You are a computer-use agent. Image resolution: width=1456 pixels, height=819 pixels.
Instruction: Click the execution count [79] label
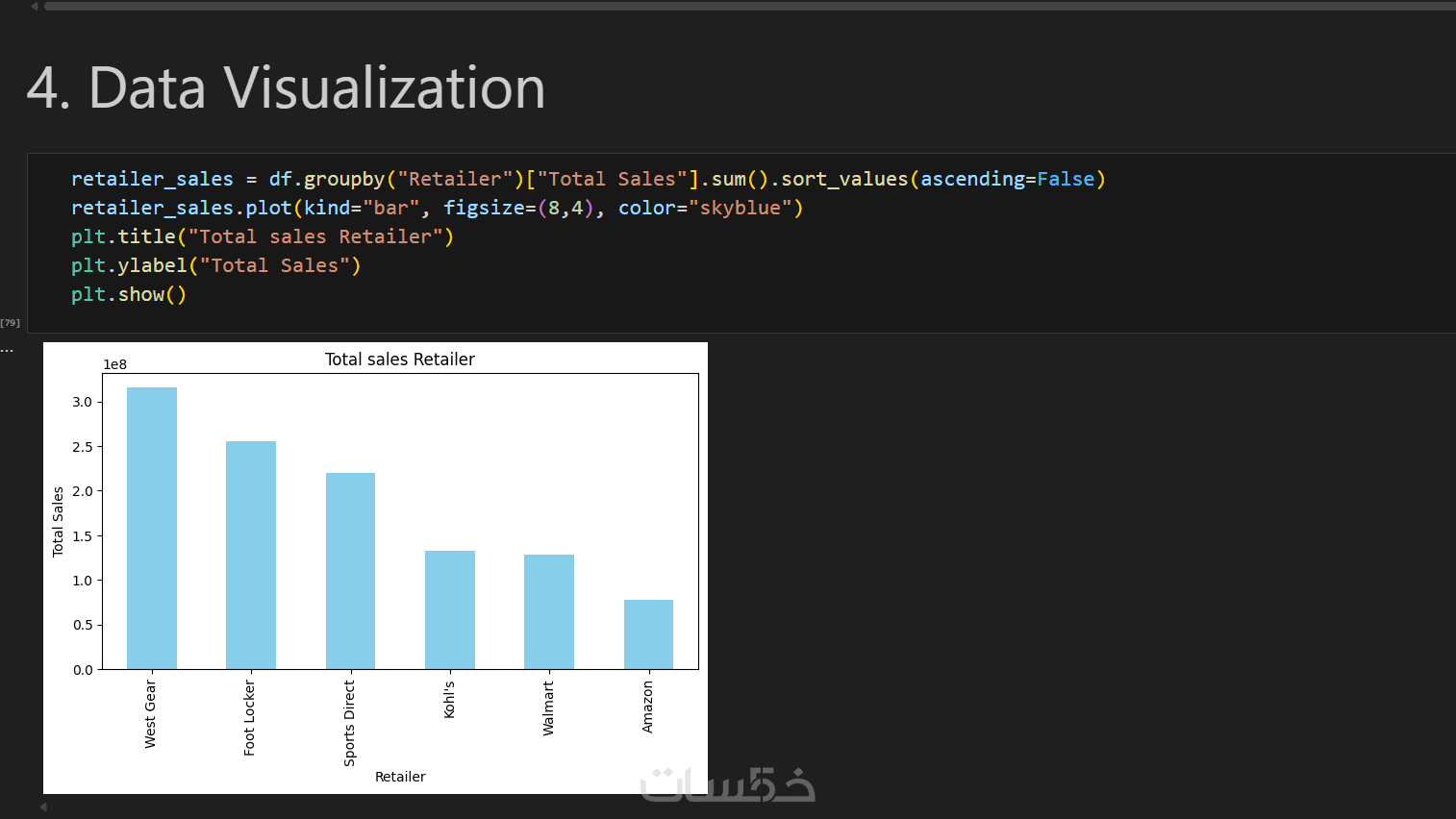click(10, 323)
